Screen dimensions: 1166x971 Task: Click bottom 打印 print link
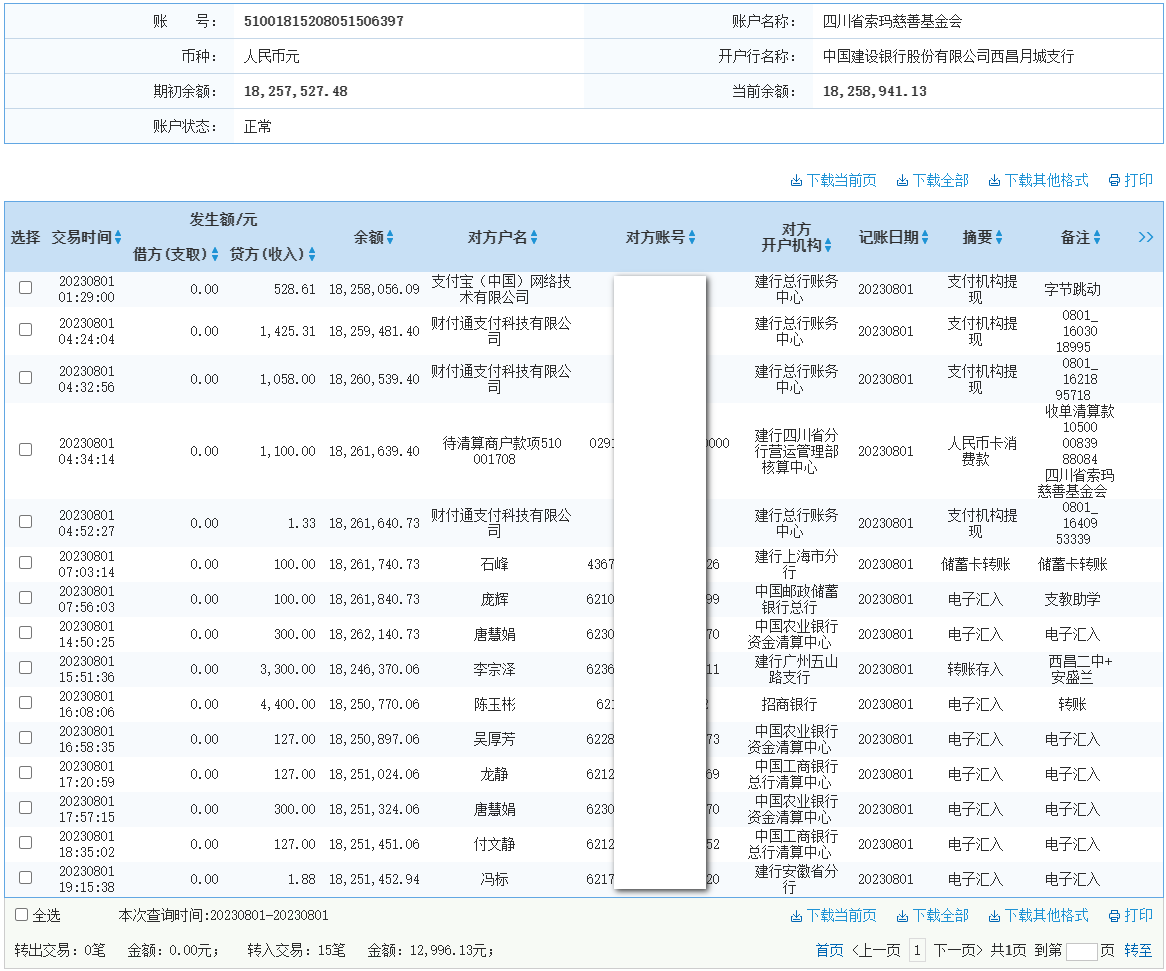1130,915
